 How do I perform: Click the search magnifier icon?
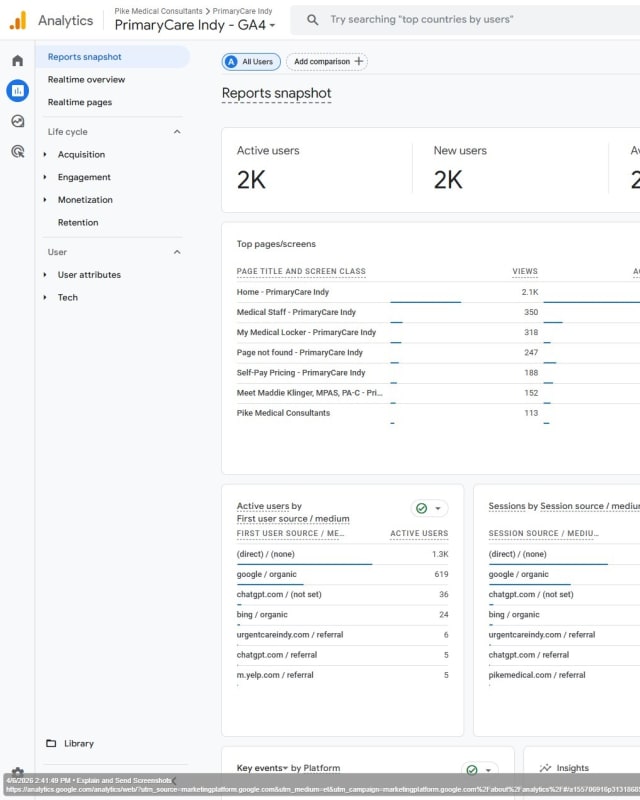[312, 20]
